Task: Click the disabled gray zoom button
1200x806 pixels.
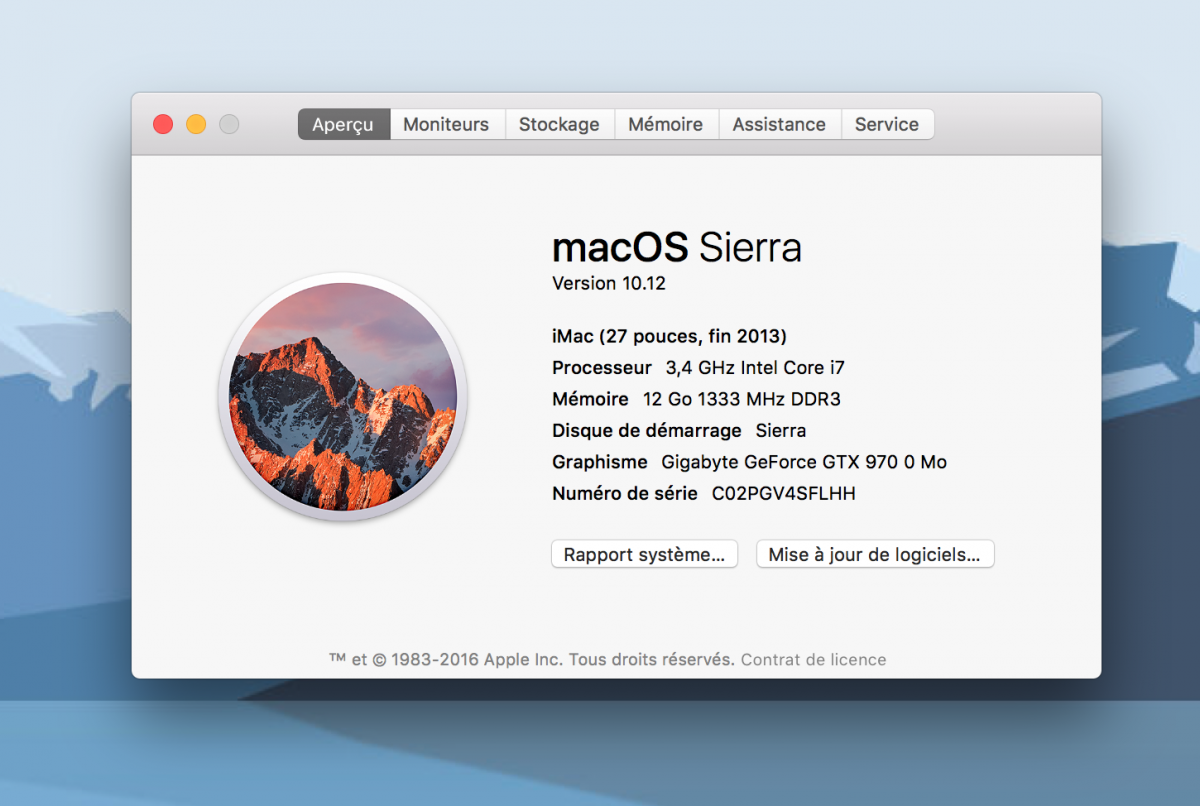Action: tap(229, 124)
